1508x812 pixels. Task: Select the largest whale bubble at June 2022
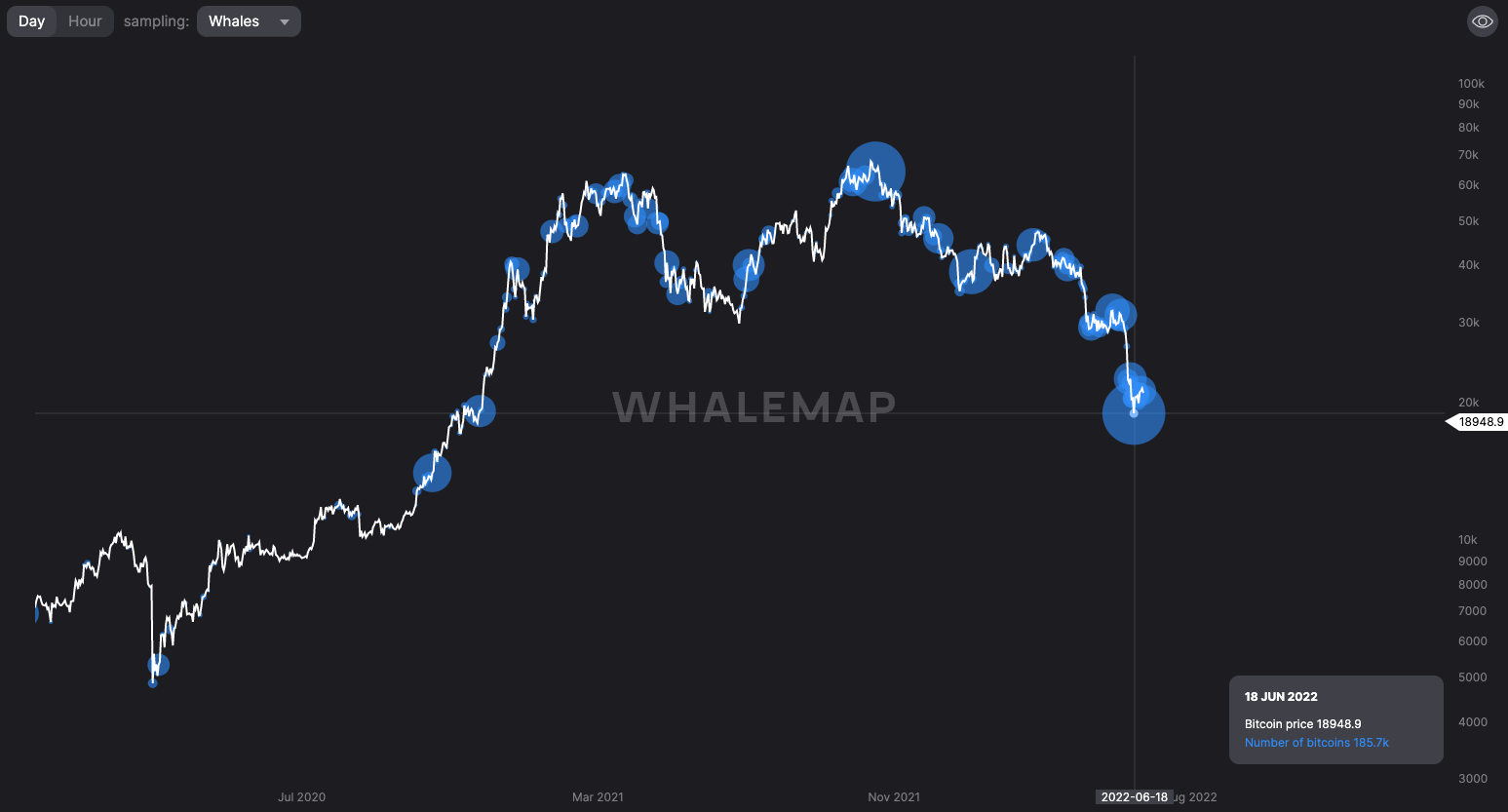coord(1134,413)
